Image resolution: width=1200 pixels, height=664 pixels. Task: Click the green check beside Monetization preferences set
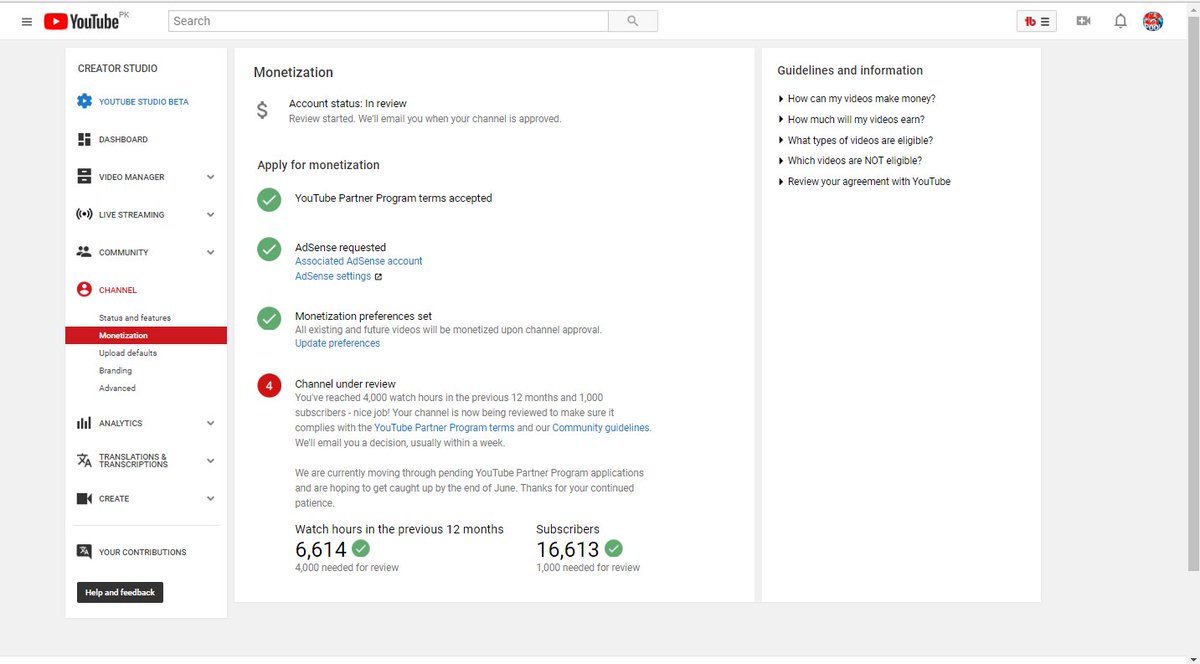(269, 318)
